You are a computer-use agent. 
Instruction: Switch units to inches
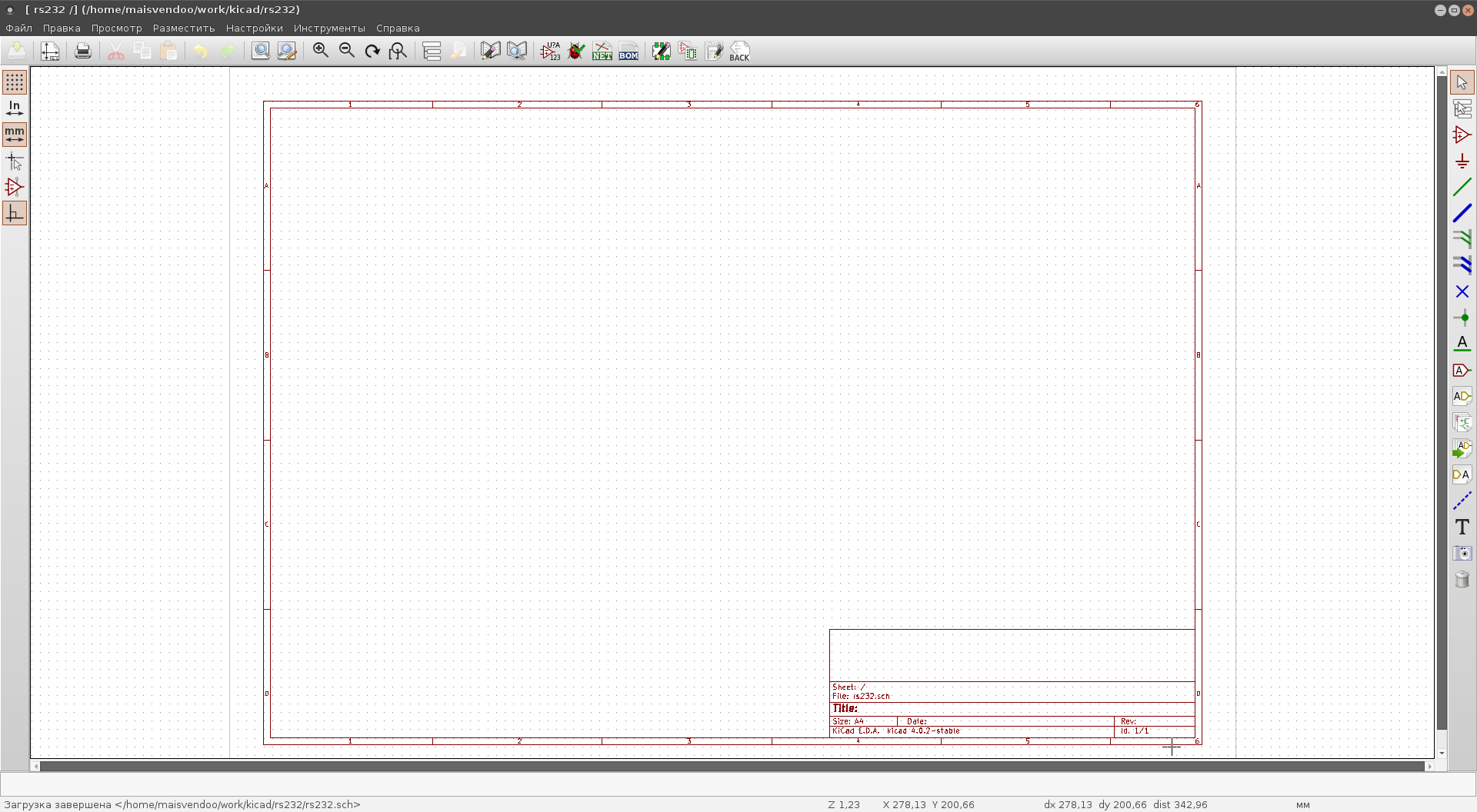pyautogui.click(x=15, y=108)
